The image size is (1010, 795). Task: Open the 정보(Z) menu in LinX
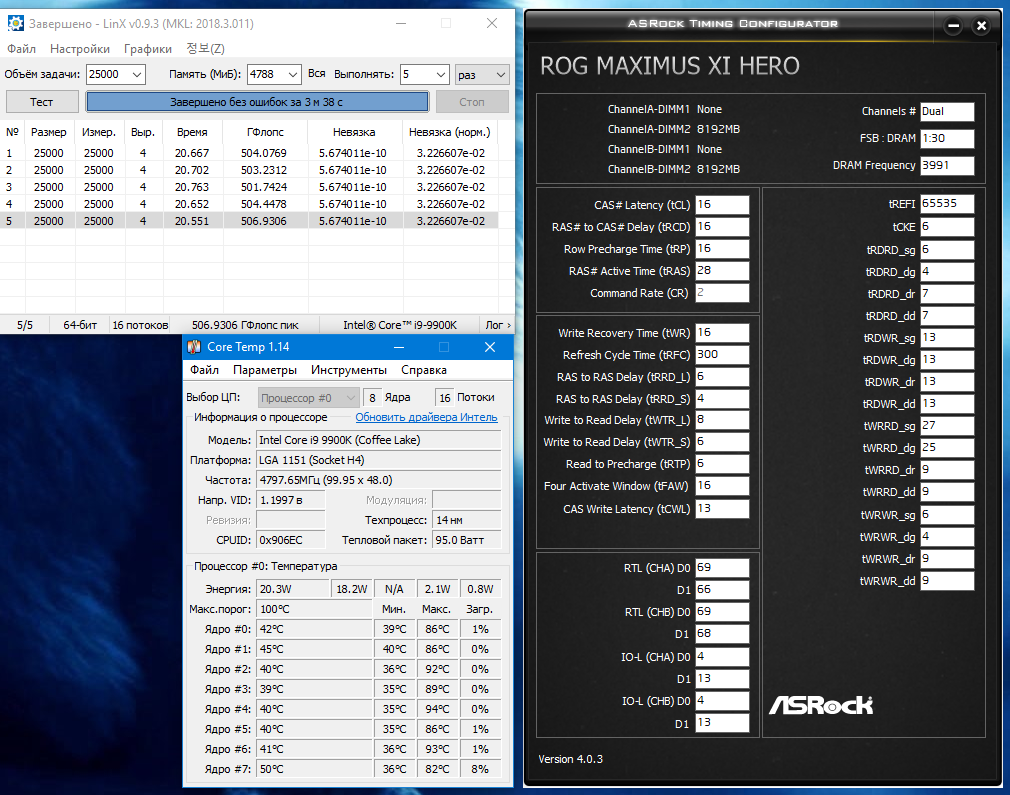coord(205,49)
